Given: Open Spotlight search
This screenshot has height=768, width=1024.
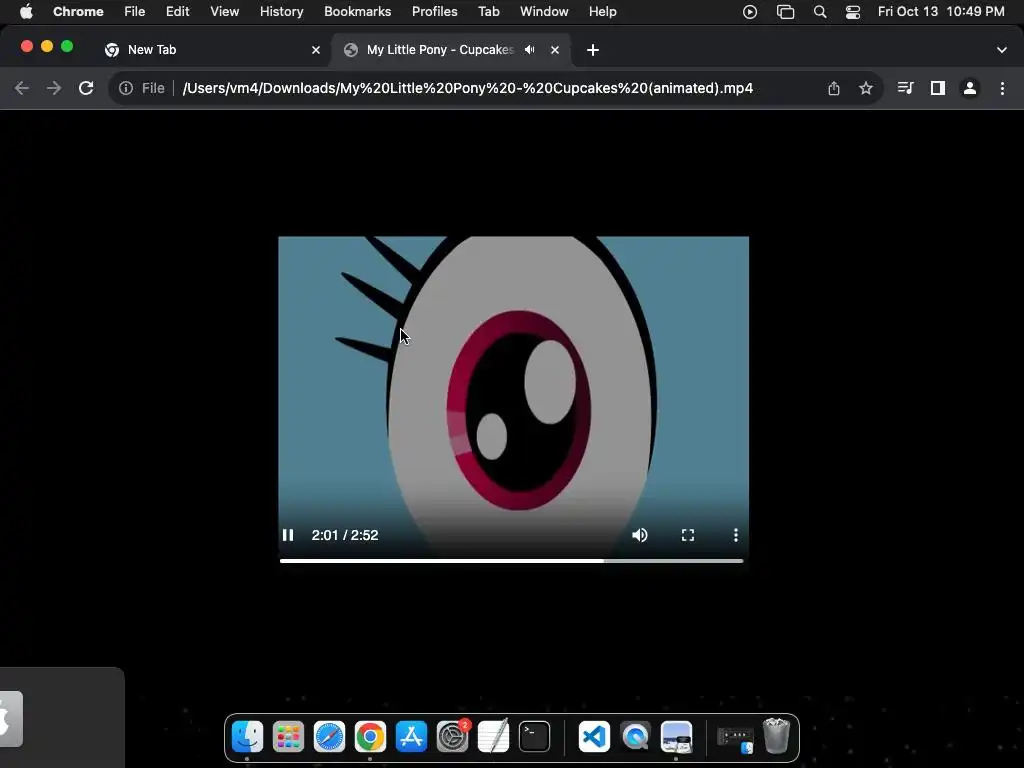Looking at the screenshot, I should click(820, 12).
